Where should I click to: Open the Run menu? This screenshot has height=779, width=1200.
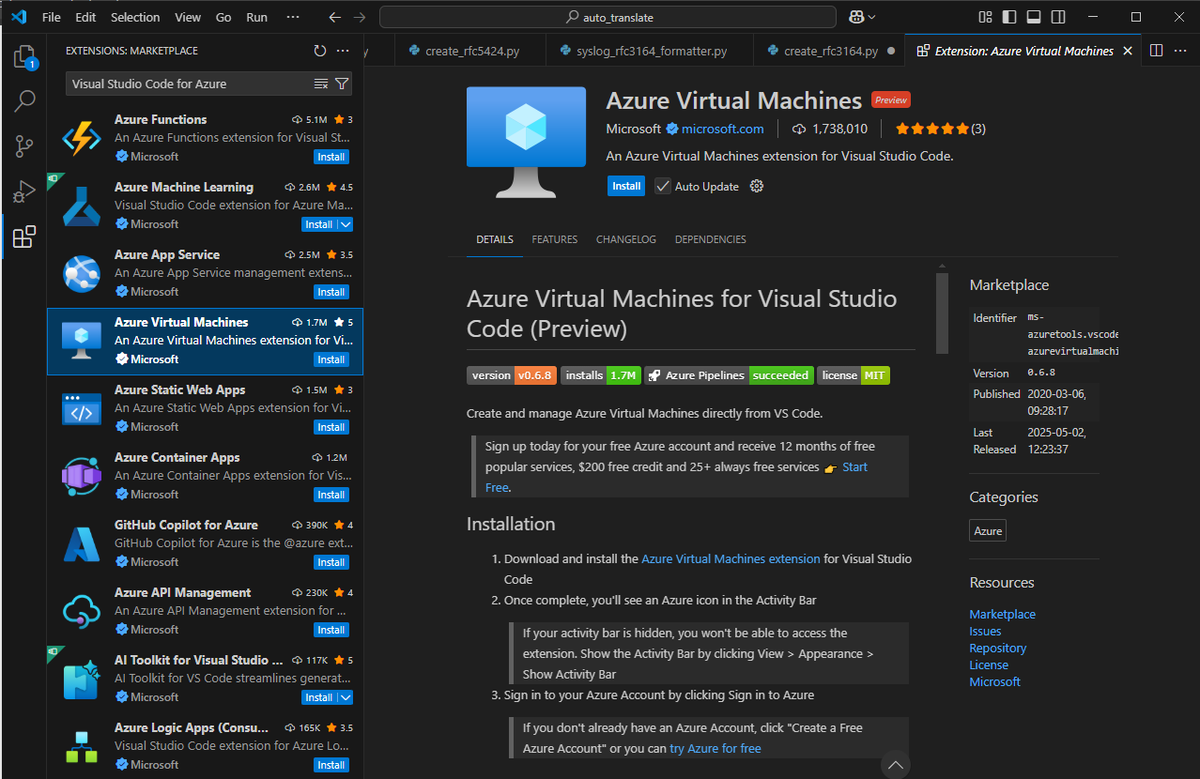click(257, 17)
